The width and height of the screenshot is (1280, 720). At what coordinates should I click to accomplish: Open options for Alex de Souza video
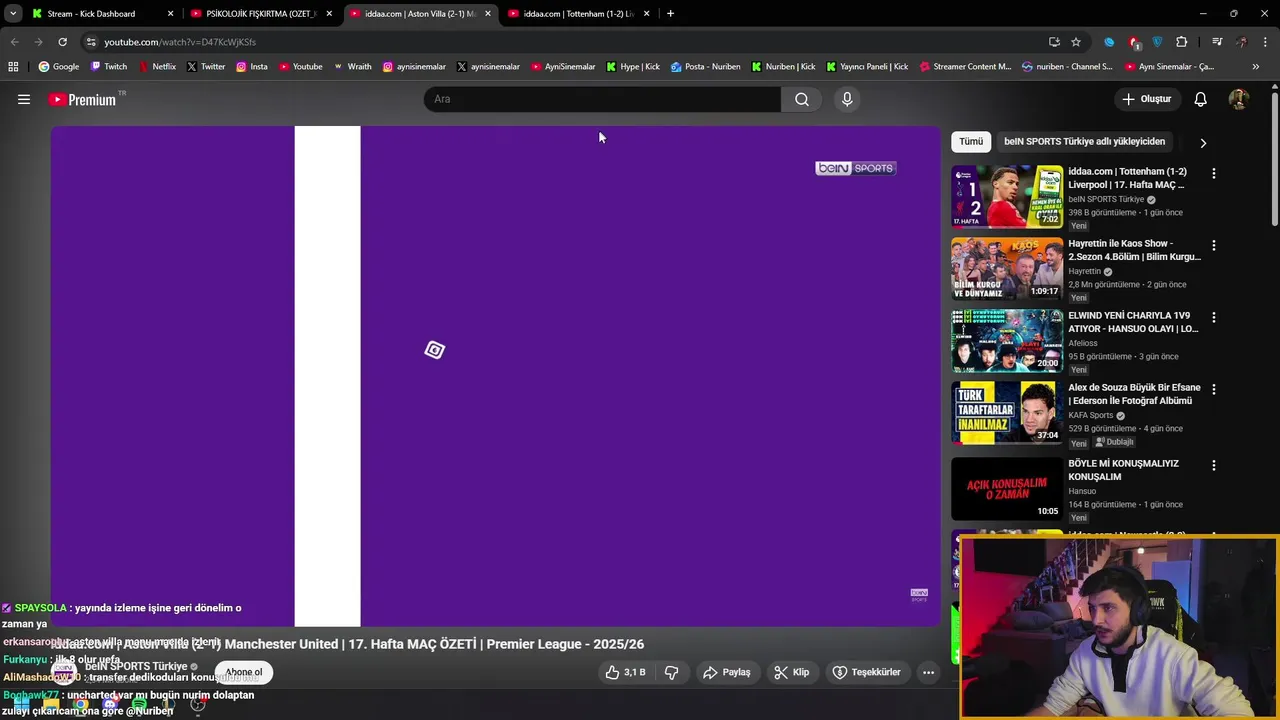pos(1214,389)
